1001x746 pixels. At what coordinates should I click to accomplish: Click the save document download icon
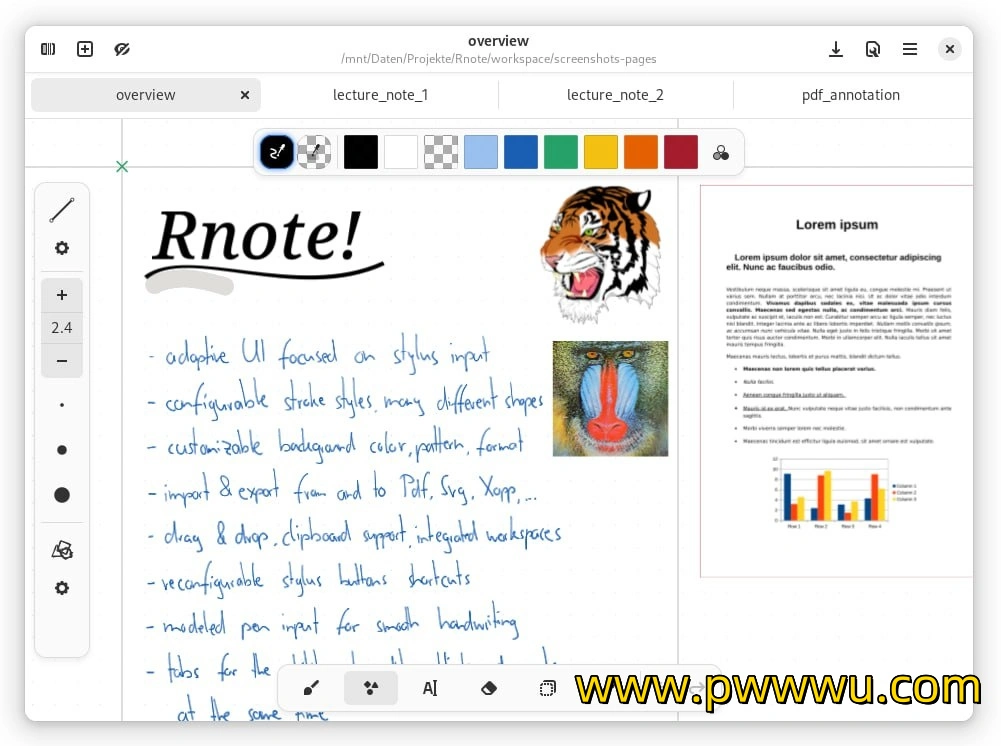pyautogui.click(x=836, y=49)
